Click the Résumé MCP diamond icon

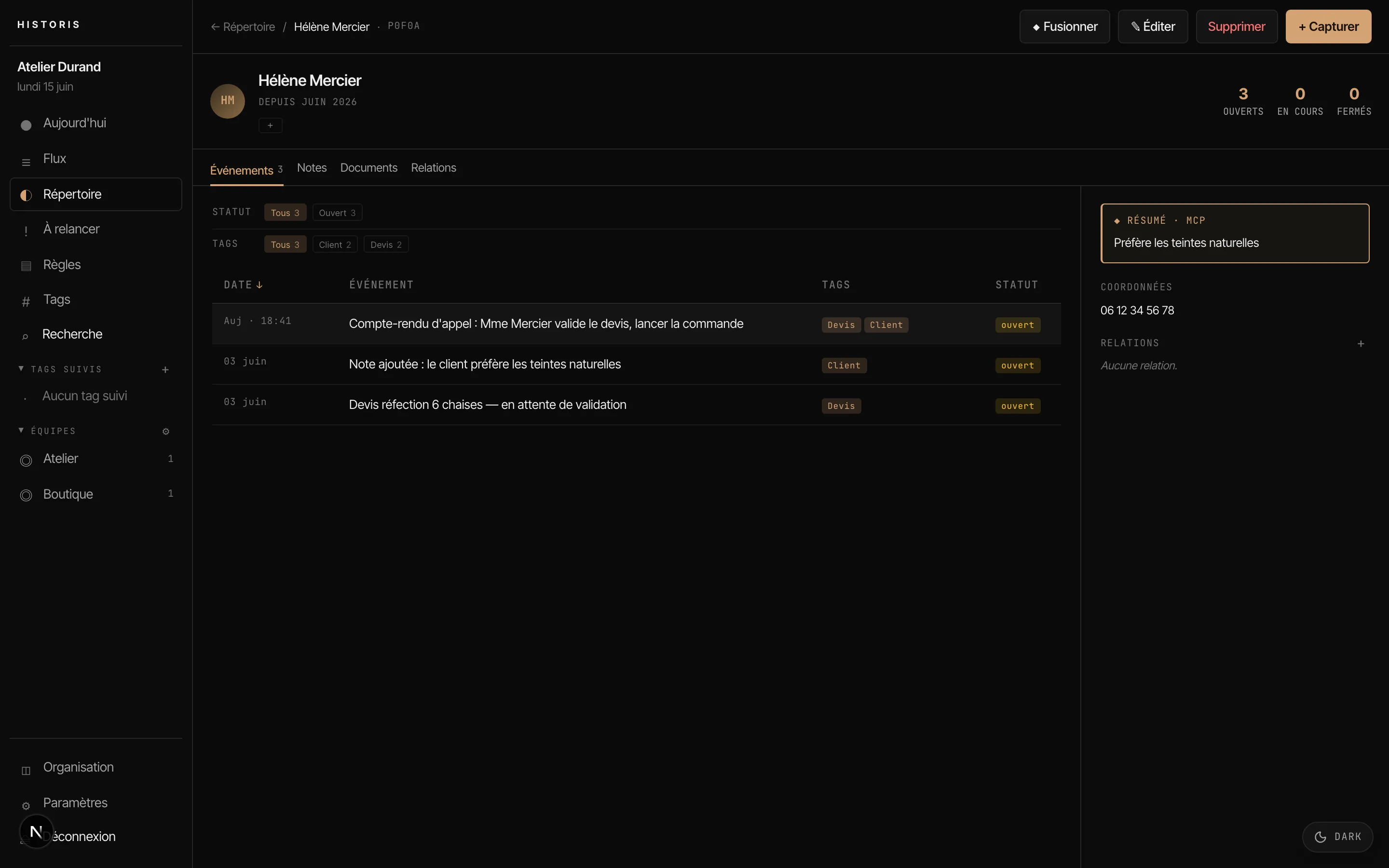[x=1117, y=221]
